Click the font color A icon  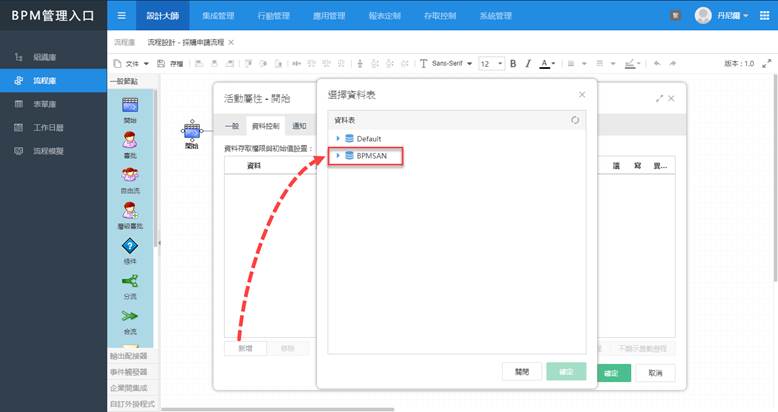pyautogui.click(x=544, y=64)
